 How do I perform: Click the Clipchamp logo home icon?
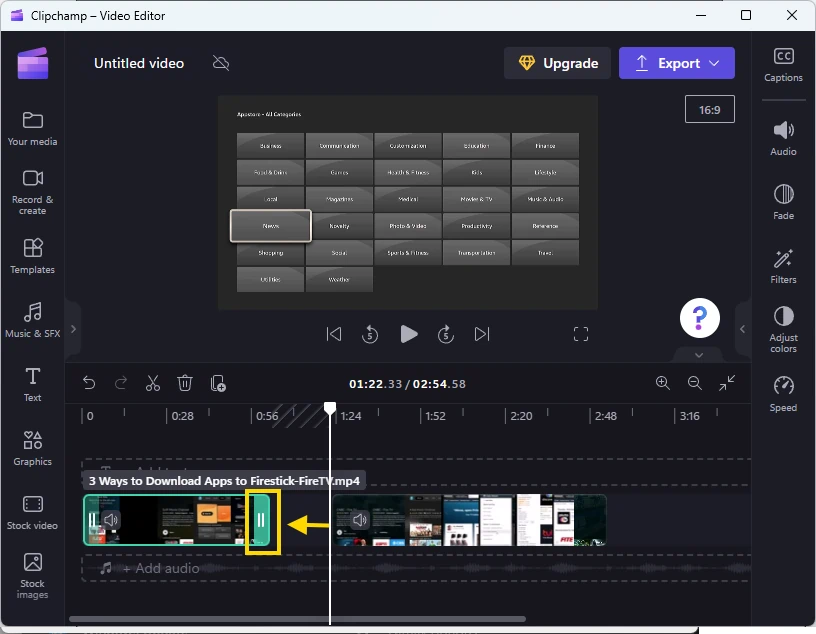(x=33, y=64)
